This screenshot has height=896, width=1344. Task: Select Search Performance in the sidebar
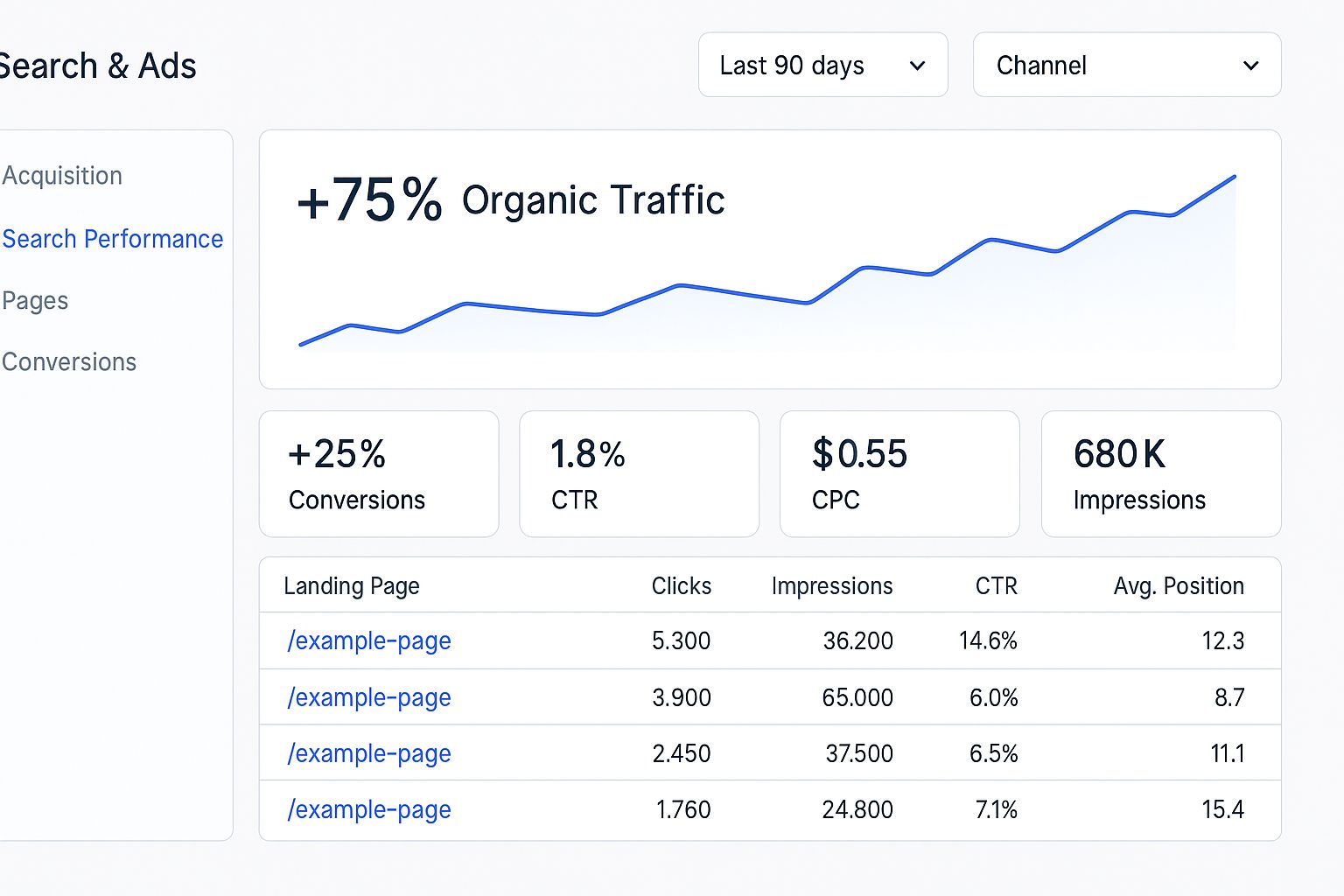(112, 239)
